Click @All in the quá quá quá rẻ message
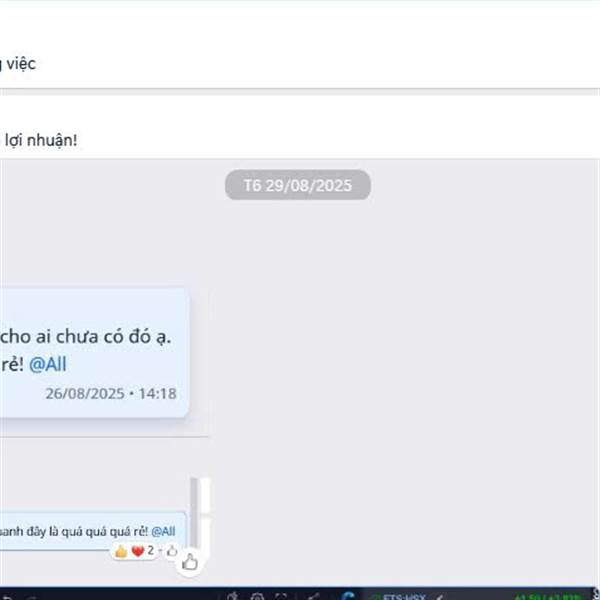This screenshot has height=600, width=600. pos(163,531)
